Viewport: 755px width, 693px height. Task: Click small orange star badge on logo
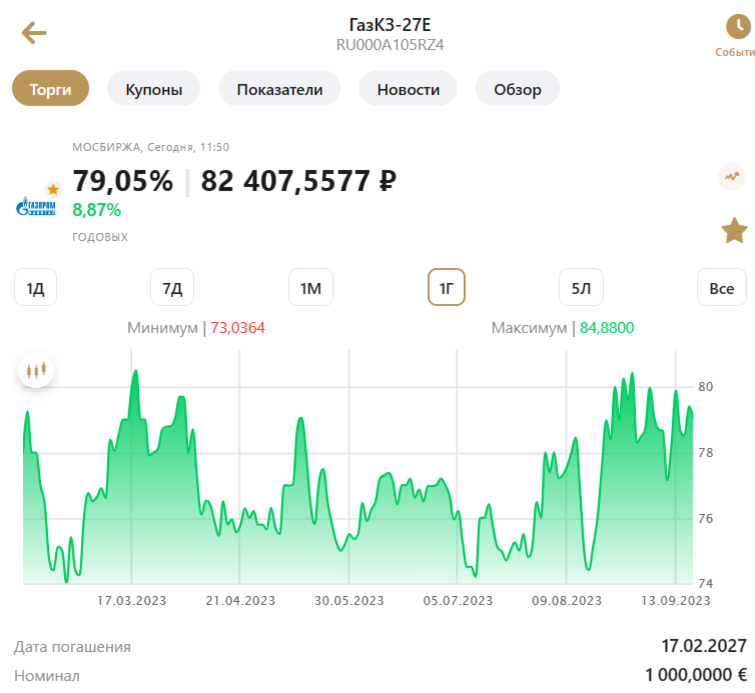click(53, 189)
